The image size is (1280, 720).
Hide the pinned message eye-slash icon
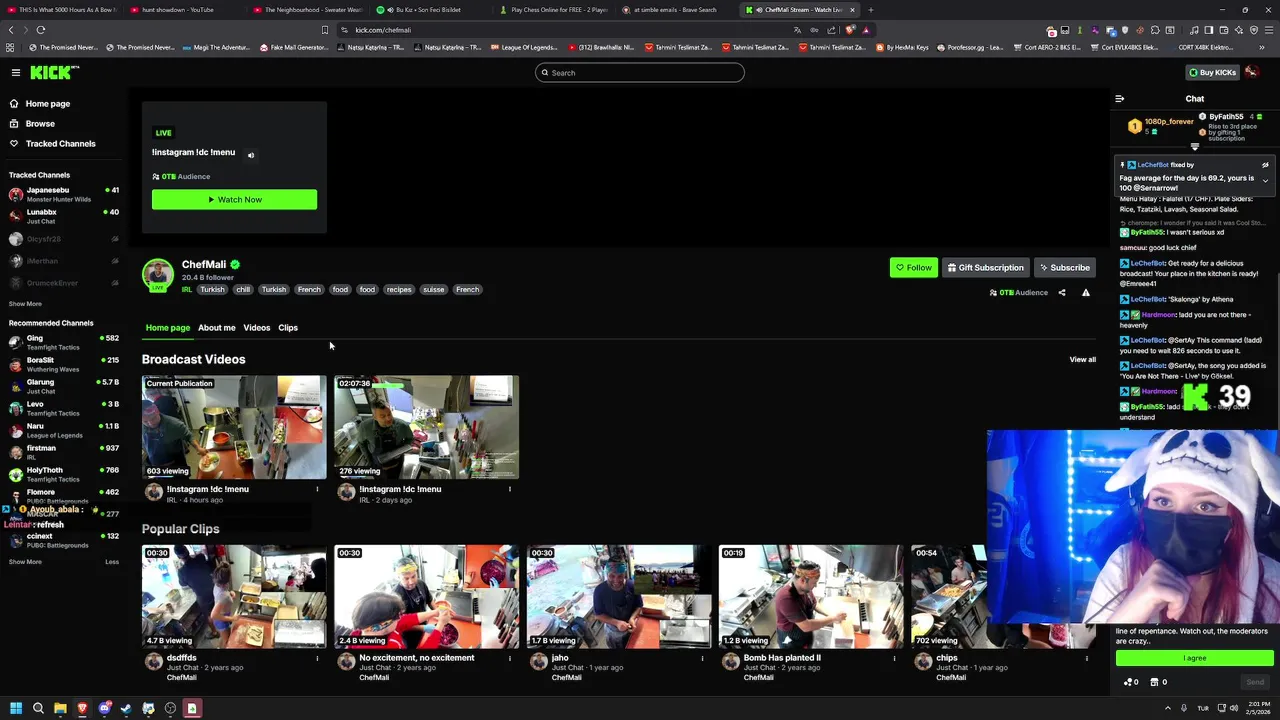(1265, 165)
